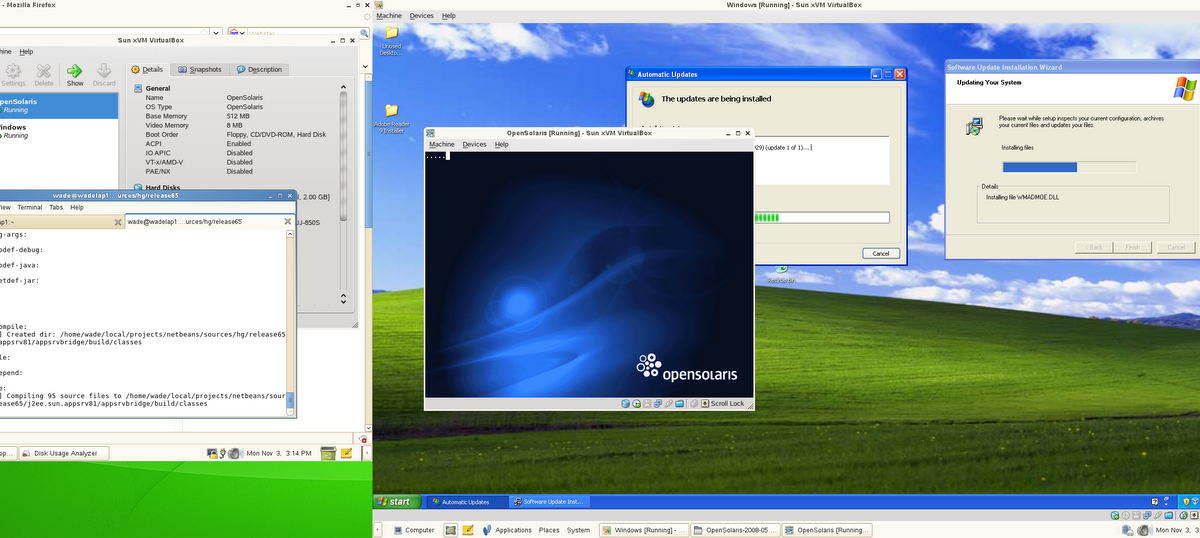Image resolution: width=1200 pixels, height=538 pixels.
Task: Click Computer launcher in bottom panel
Action: point(413,530)
